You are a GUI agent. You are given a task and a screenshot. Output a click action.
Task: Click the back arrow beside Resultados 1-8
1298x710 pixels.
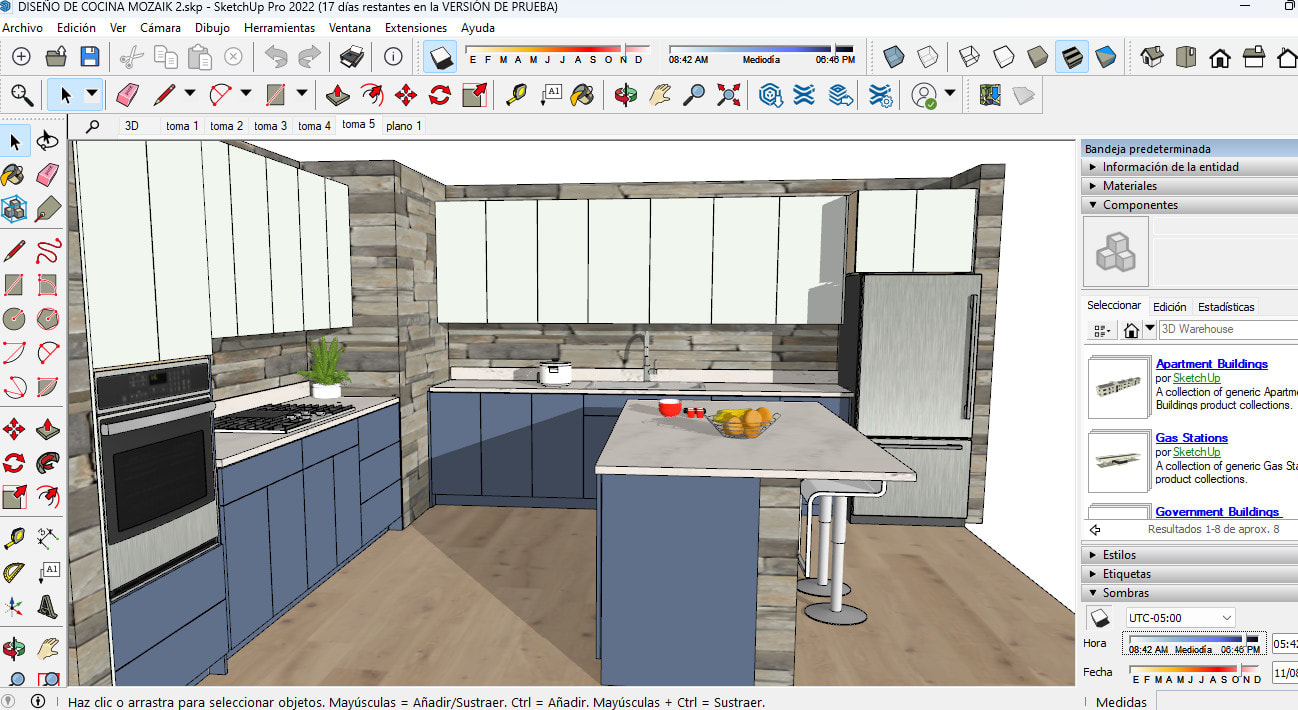[1095, 530]
